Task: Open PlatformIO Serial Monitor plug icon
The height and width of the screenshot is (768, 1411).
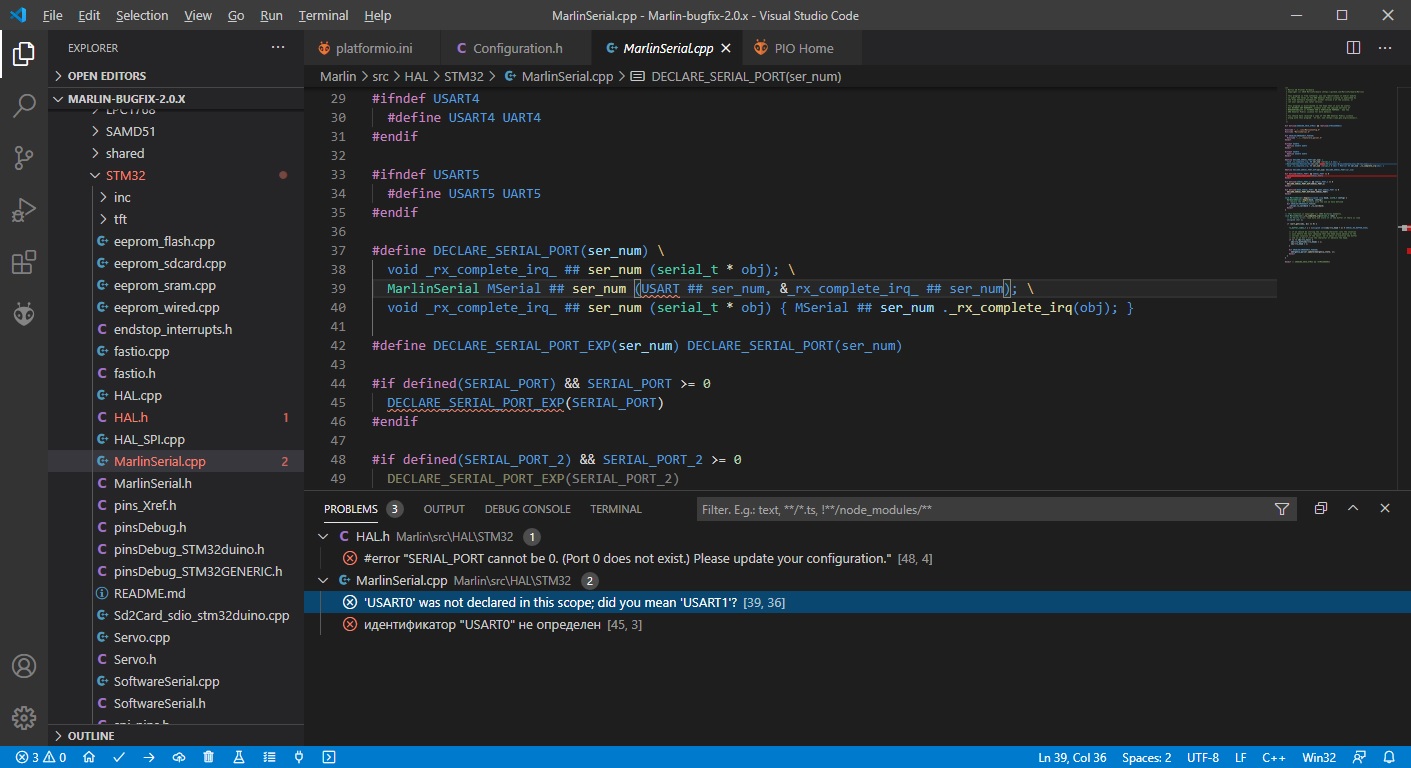Action: tap(299, 758)
